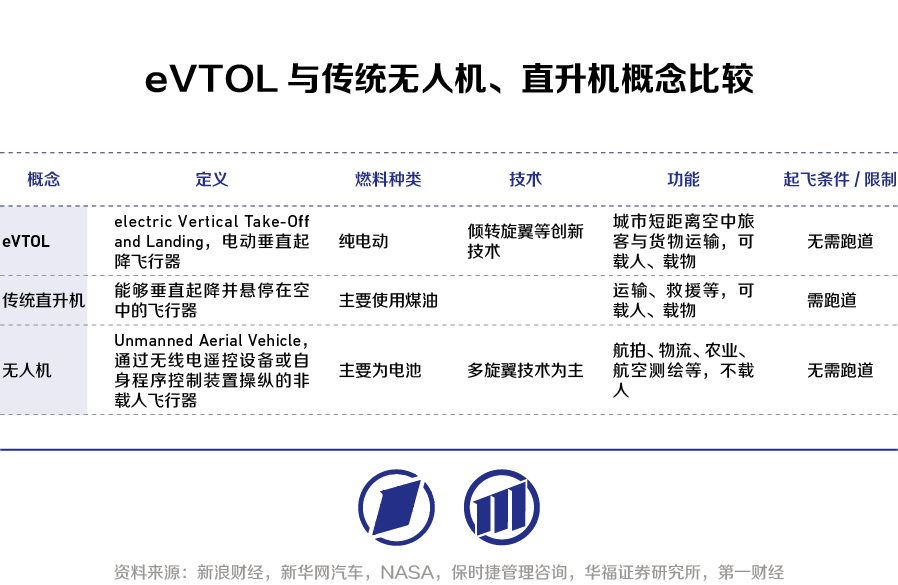Click the 运输、救援等 function cell
Image resolution: width=898 pixels, height=585 pixels.
point(683,300)
